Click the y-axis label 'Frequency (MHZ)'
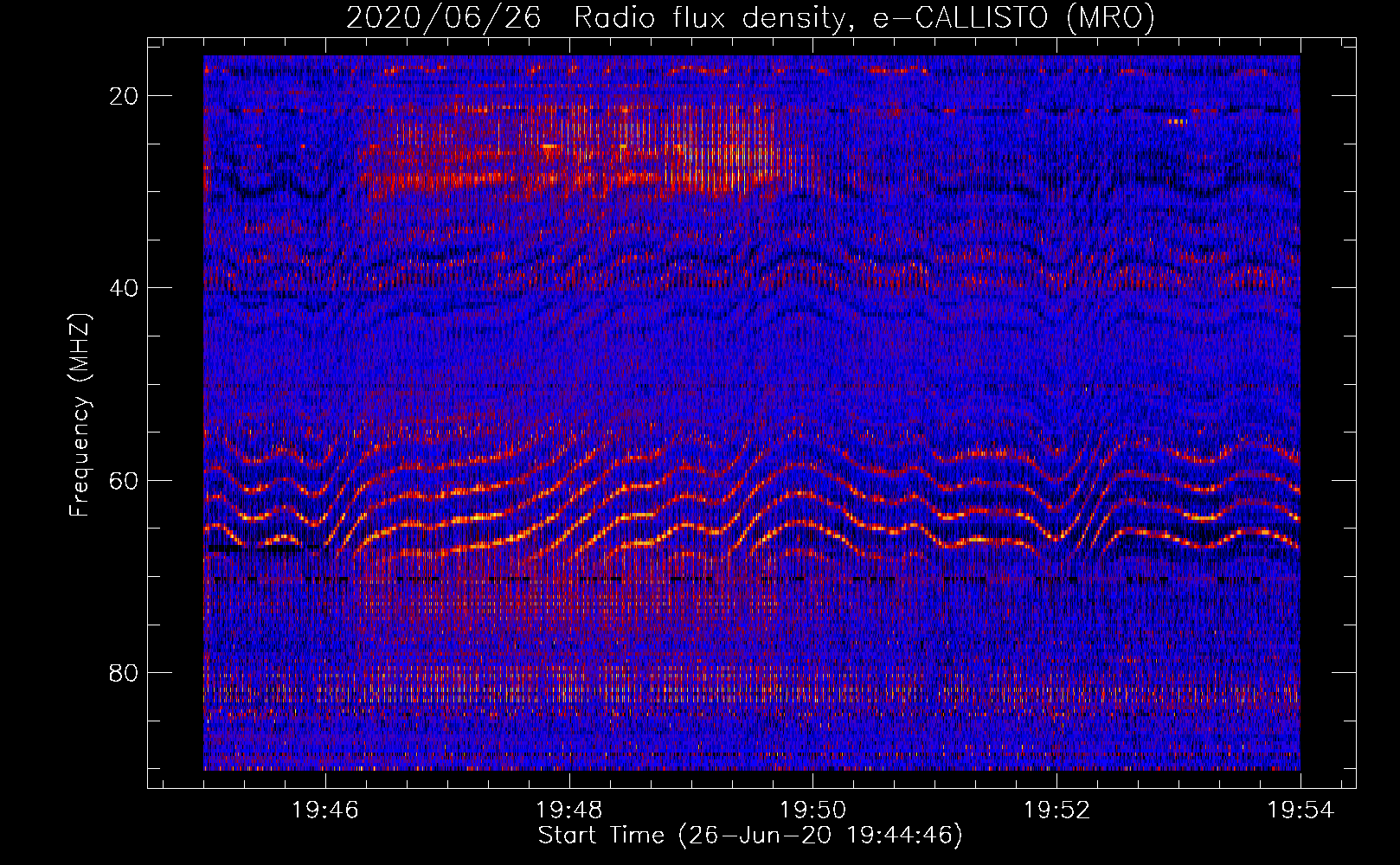The height and width of the screenshot is (865, 1400). (x=80, y=415)
